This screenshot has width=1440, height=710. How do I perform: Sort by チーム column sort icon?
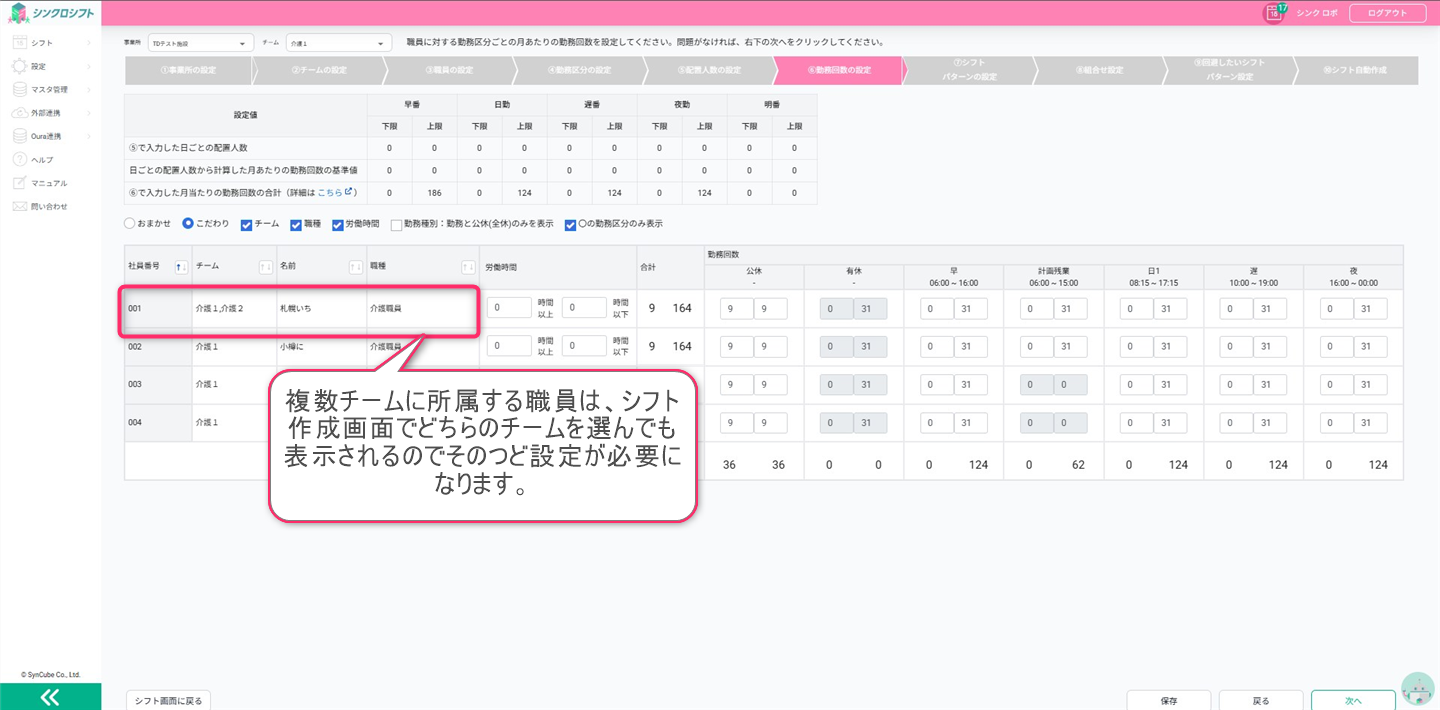pyautogui.click(x=266, y=267)
